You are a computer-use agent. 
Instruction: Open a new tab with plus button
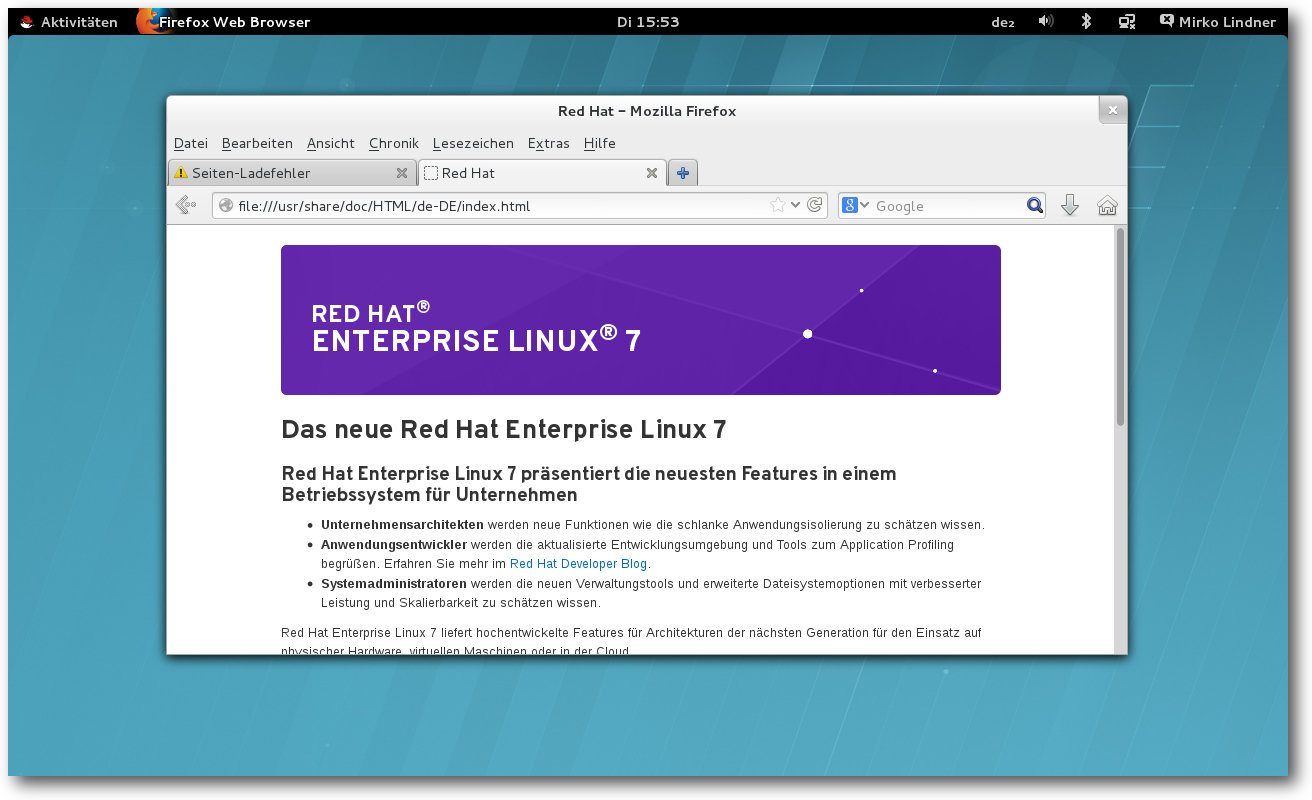[x=683, y=173]
